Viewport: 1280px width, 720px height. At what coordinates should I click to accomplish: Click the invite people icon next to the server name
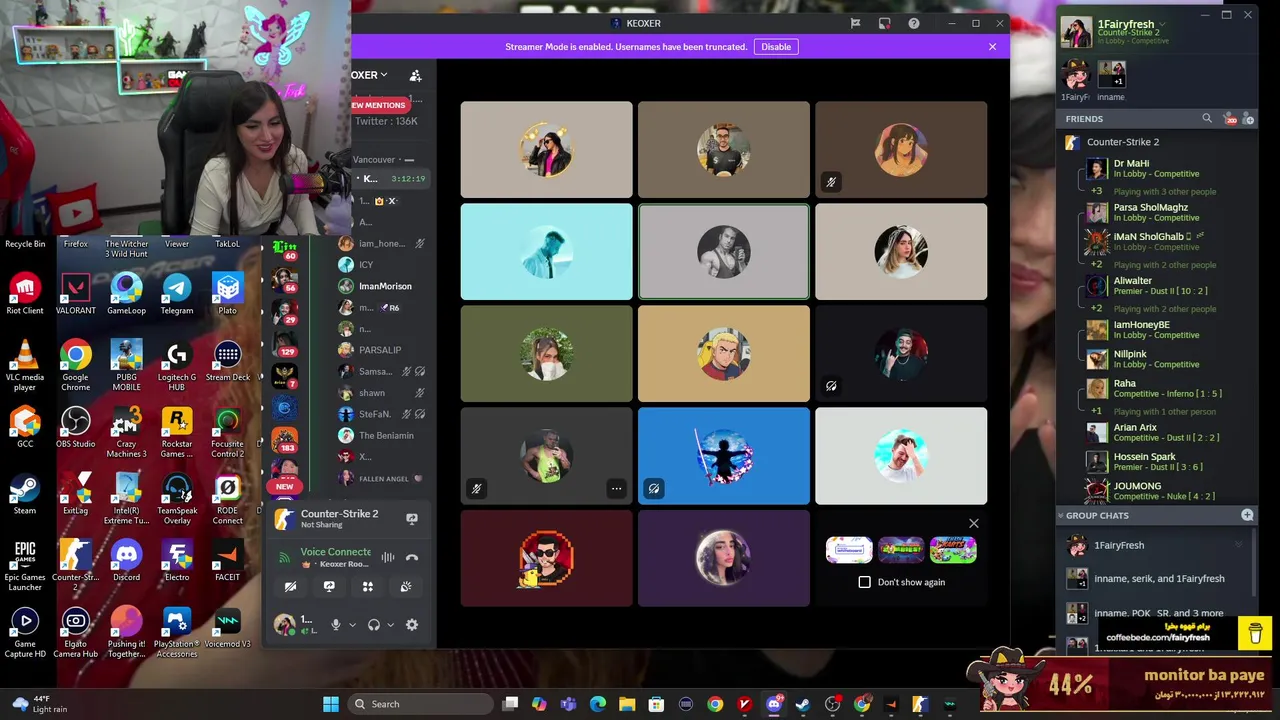[415, 75]
